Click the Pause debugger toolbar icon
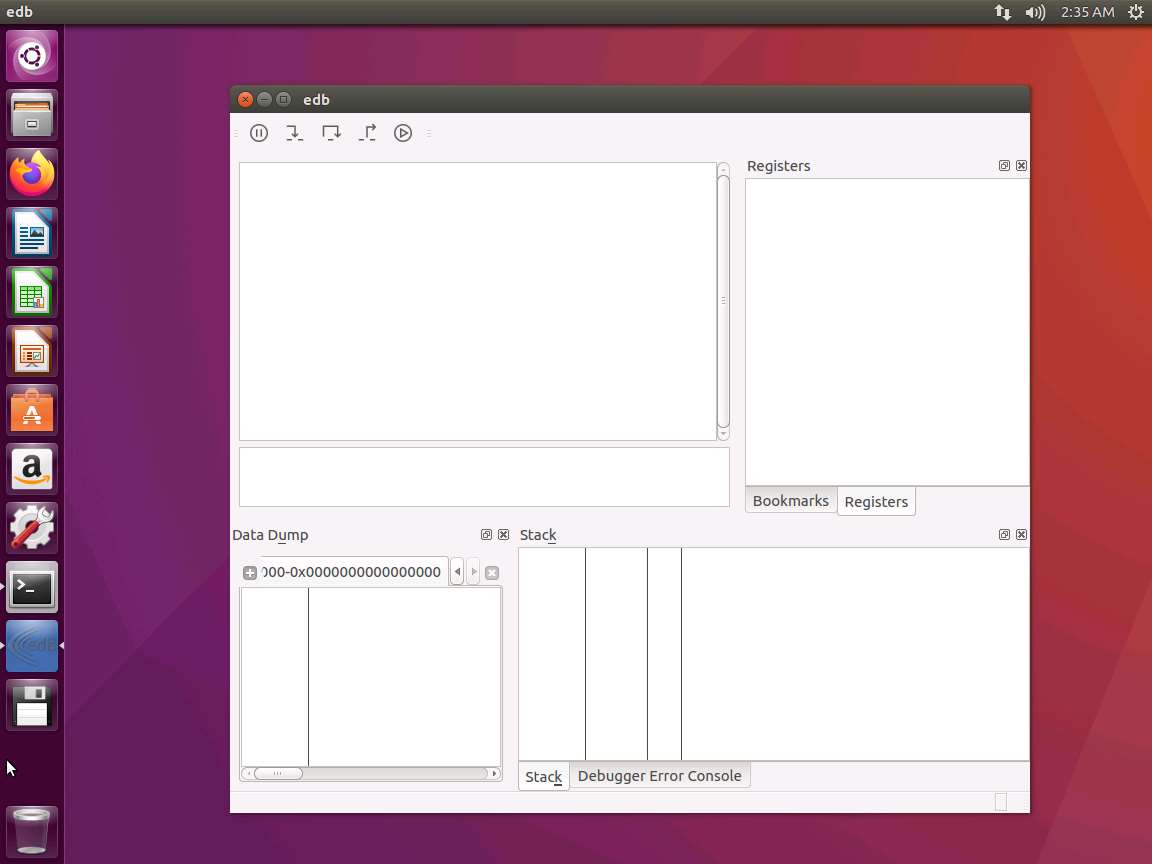This screenshot has width=1152, height=864. coord(259,133)
